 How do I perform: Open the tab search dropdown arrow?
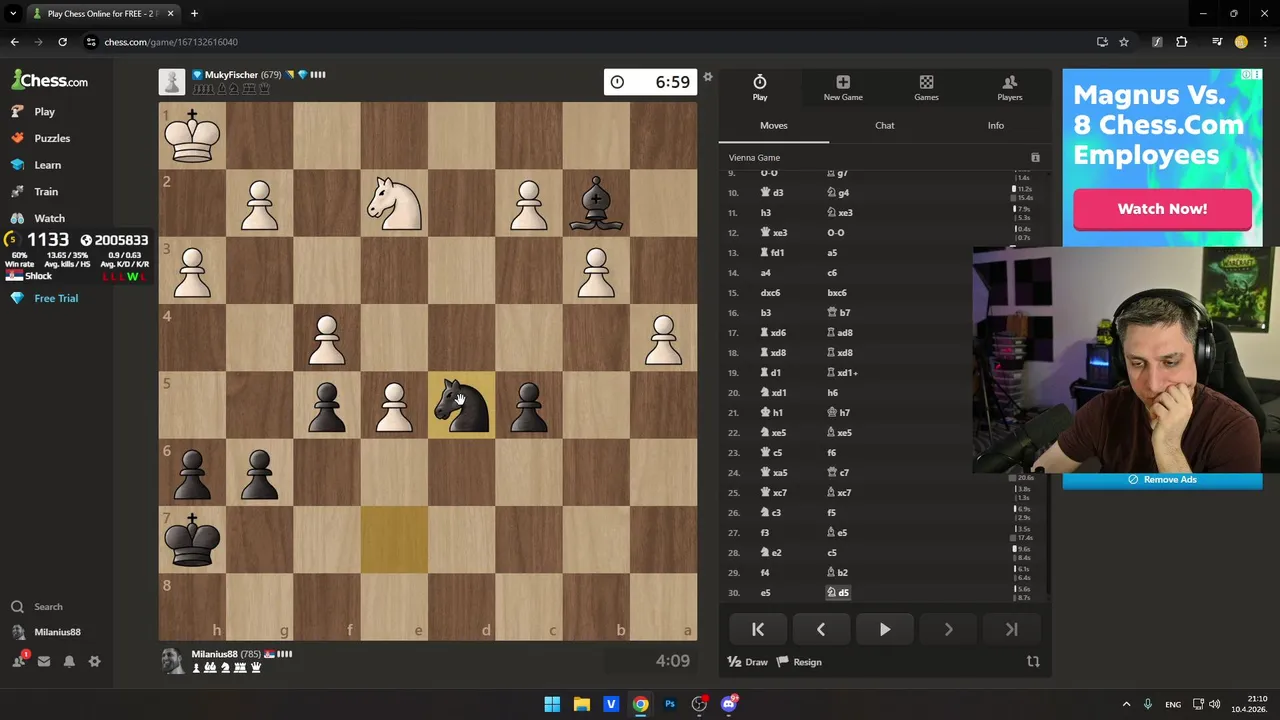coord(13,14)
